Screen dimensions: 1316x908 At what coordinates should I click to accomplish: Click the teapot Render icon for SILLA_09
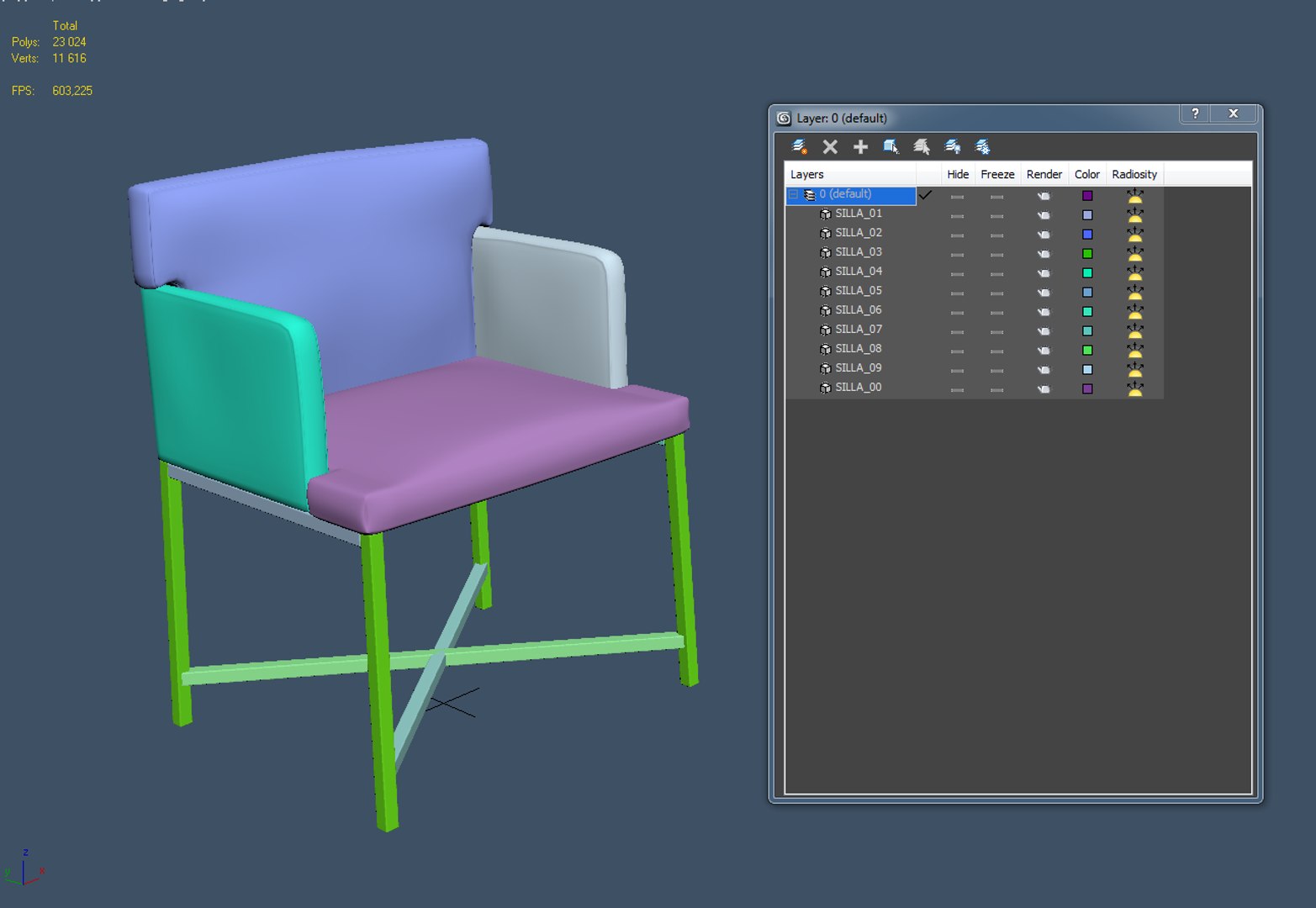click(x=1044, y=370)
